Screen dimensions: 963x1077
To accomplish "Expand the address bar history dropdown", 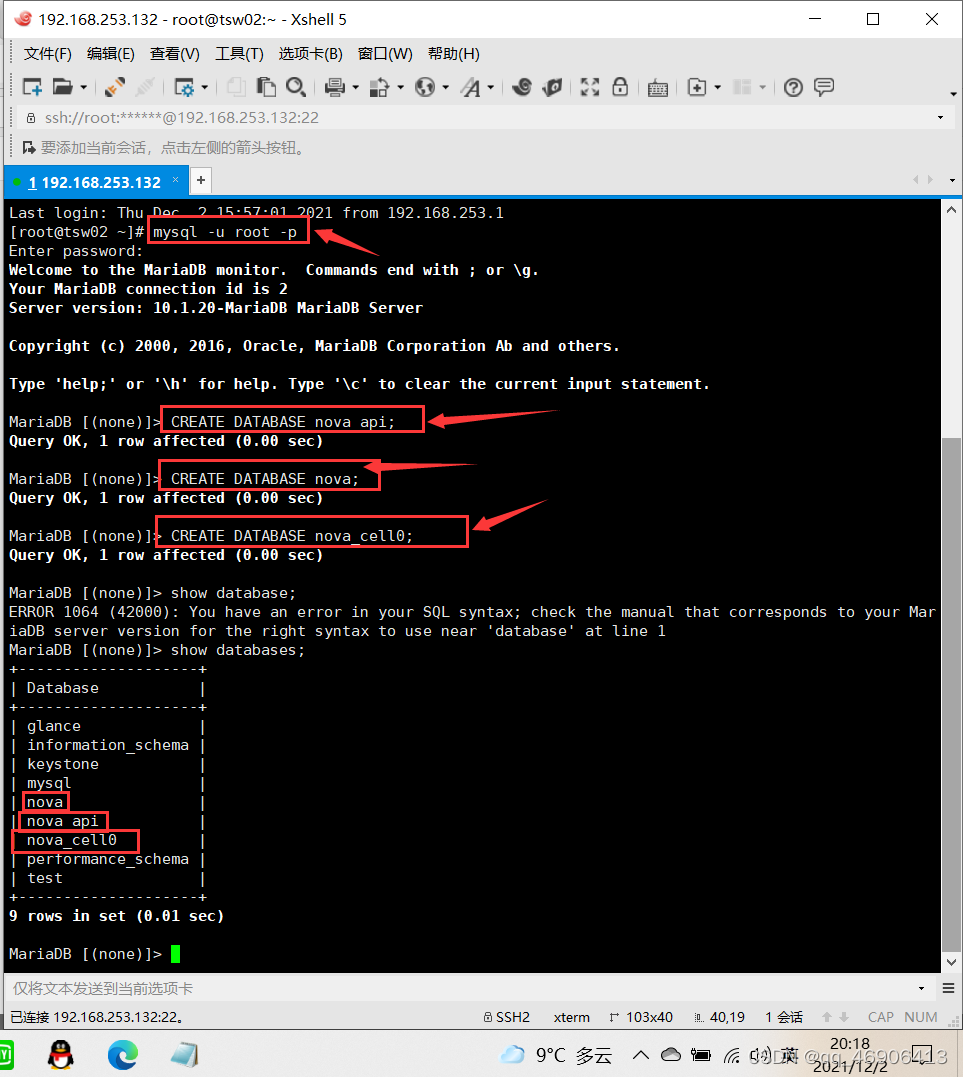I will coord(940,117).
